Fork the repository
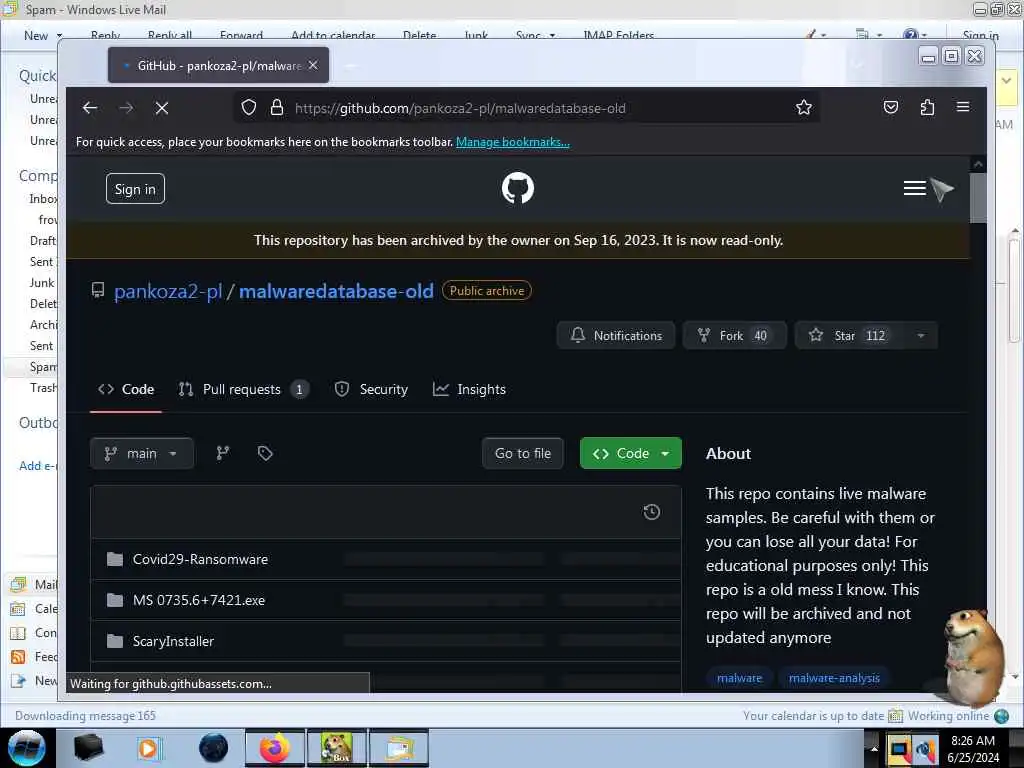Image resolution: width=1024 pixels, height=768 pixels. click(x=734, y=336)
